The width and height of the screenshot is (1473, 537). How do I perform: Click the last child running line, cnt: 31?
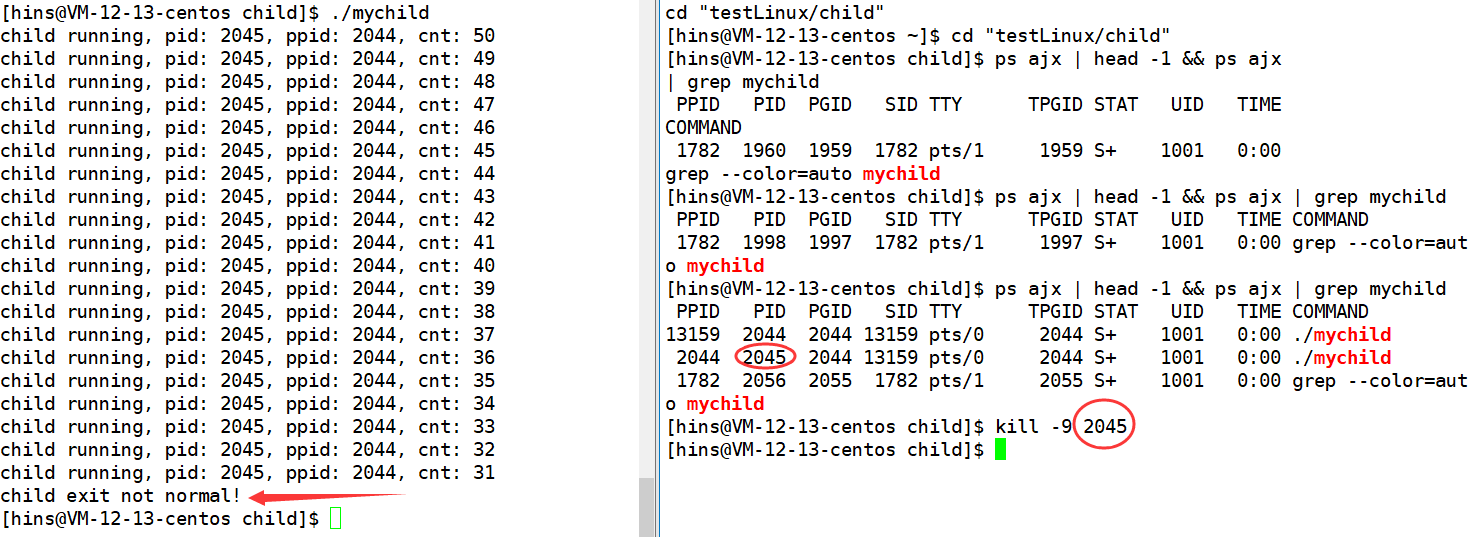tap(248, 473)
